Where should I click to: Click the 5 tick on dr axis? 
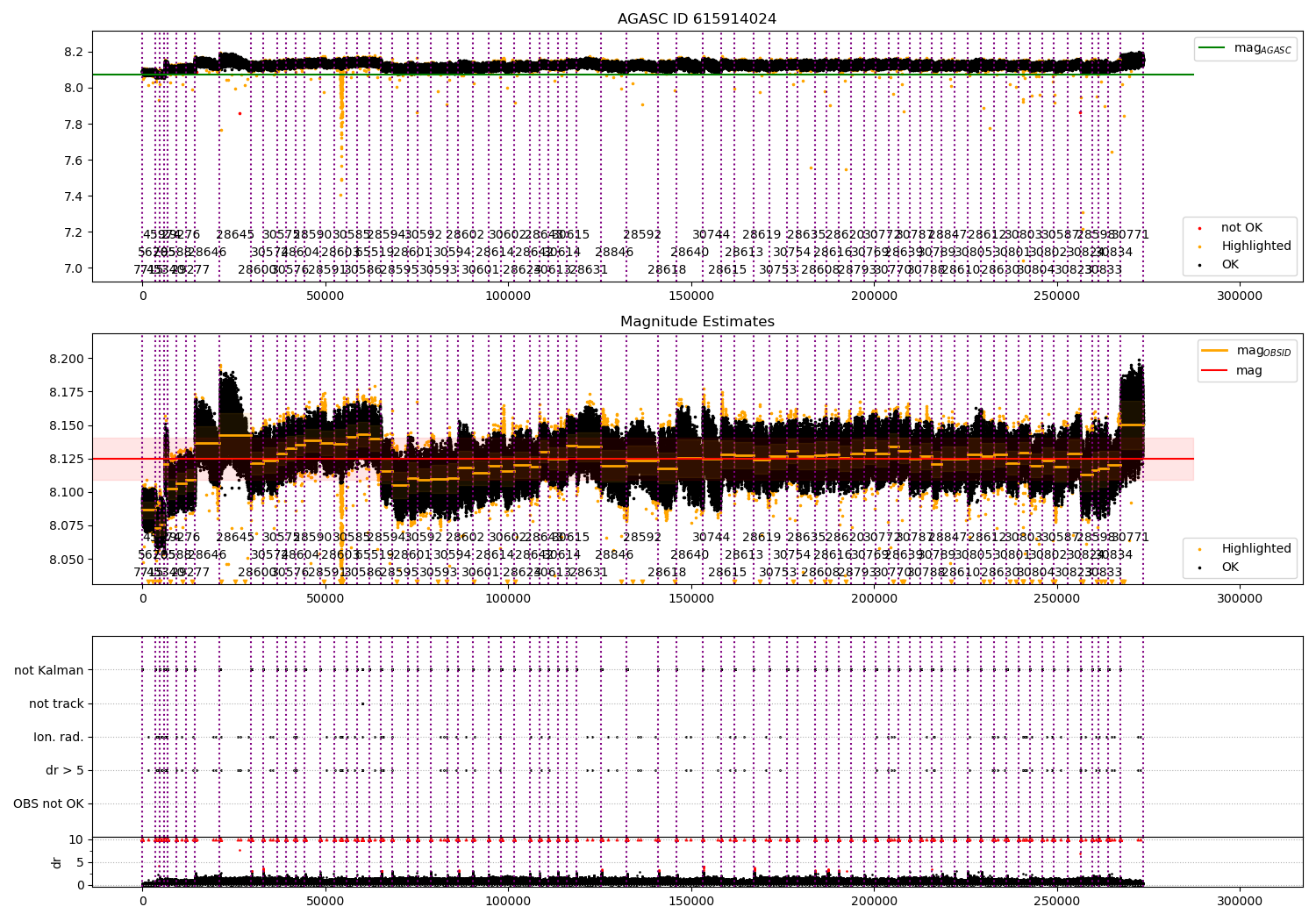[x=80, y=862]
